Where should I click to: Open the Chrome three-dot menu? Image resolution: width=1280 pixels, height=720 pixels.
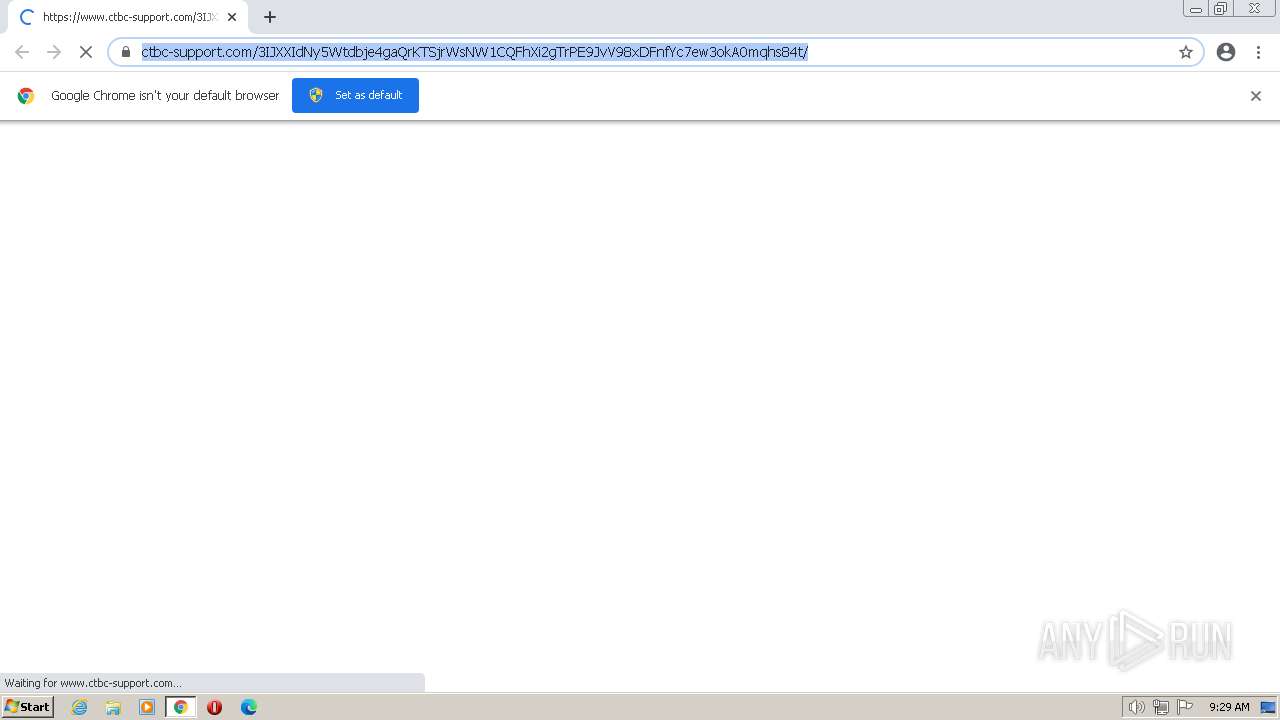pos(1258,52)
